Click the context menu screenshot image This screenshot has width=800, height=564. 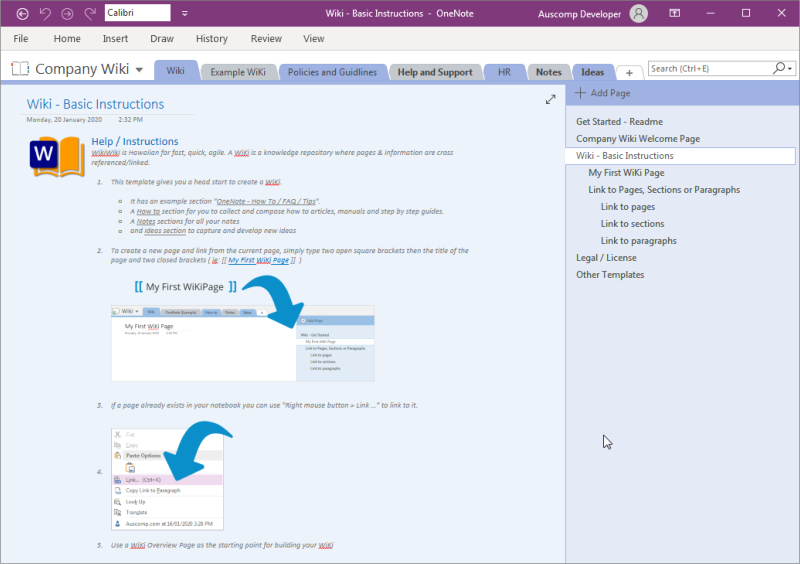167,479
